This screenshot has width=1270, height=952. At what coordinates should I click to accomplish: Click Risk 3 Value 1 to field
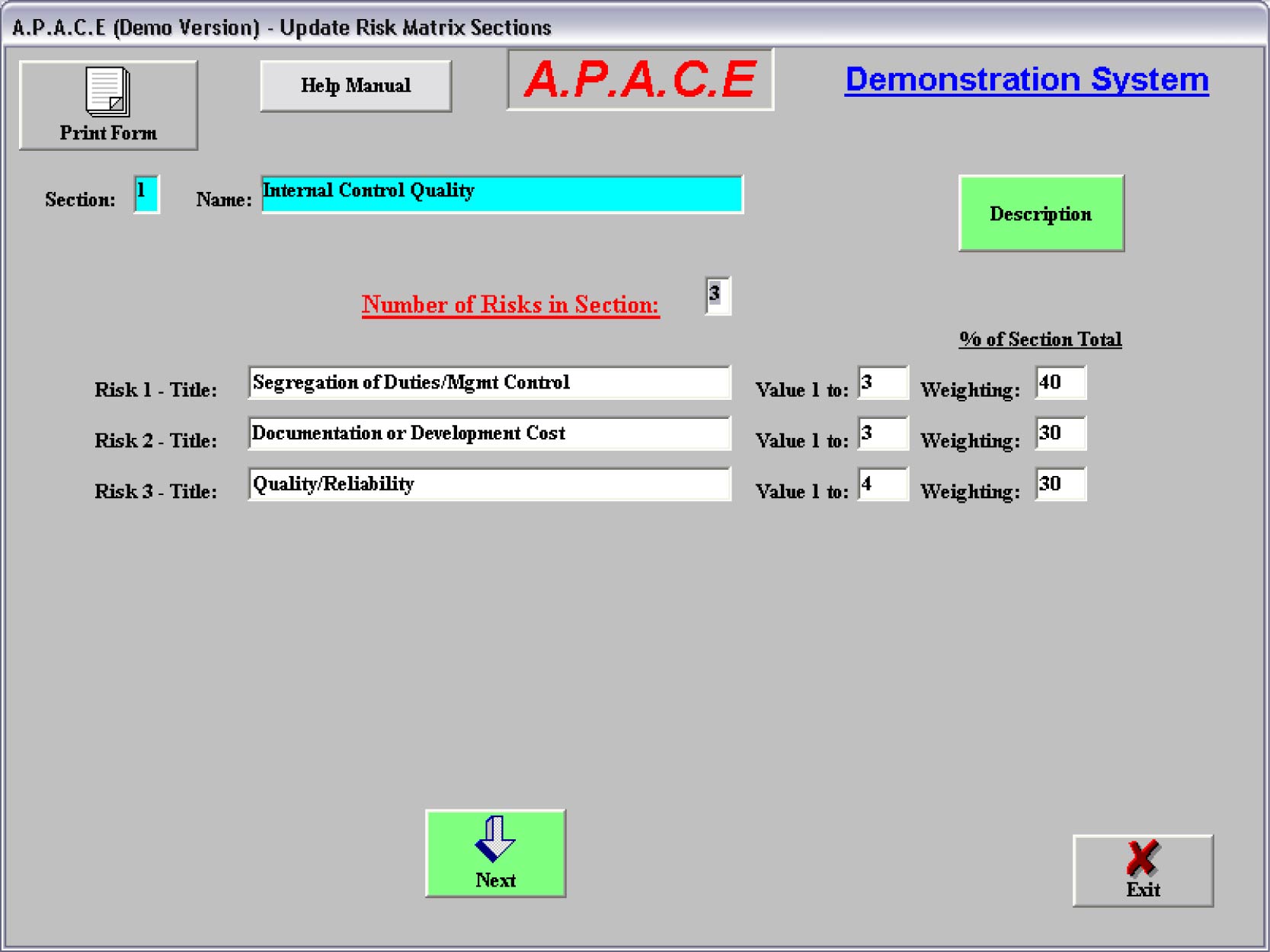[882, 485]
